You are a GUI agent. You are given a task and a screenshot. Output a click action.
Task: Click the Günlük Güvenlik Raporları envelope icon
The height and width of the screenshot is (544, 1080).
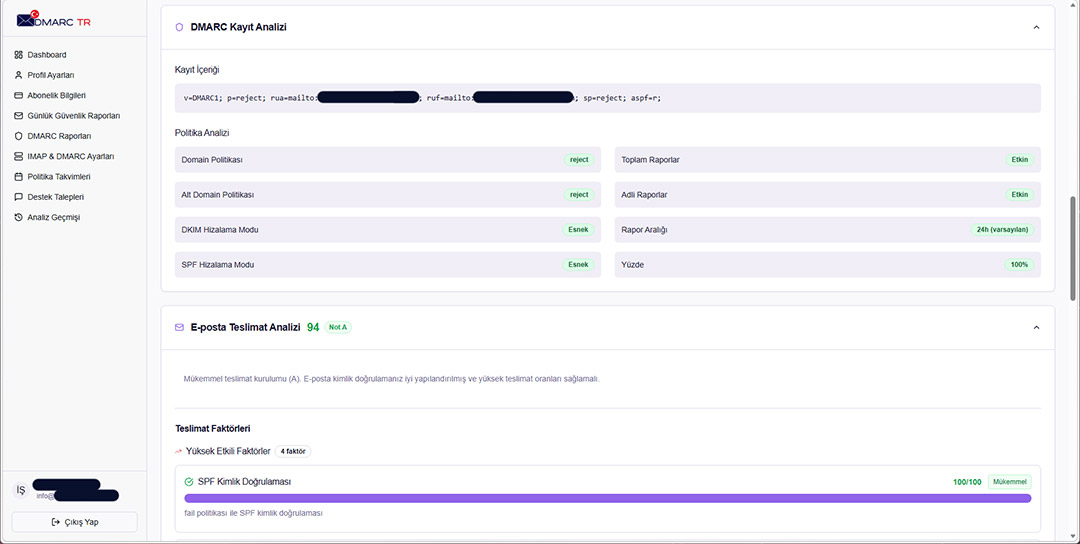[18, 116]
